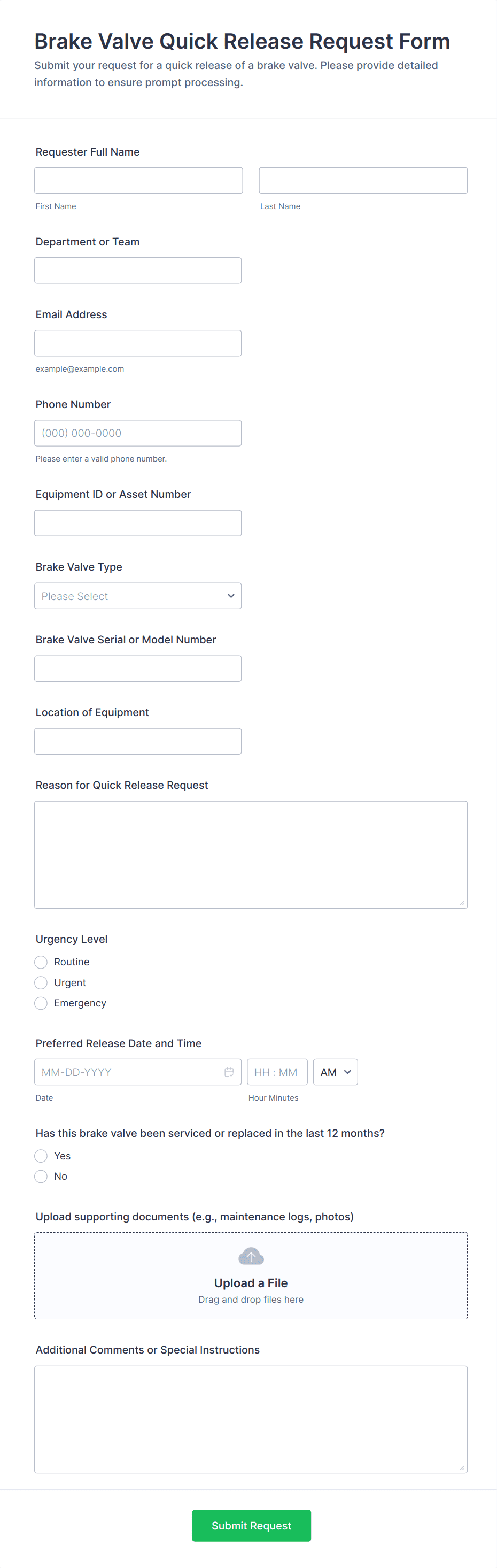Select the Routine urgency option
The width and height of the screenshot is (497, 1568).
(x=41, y=962)
